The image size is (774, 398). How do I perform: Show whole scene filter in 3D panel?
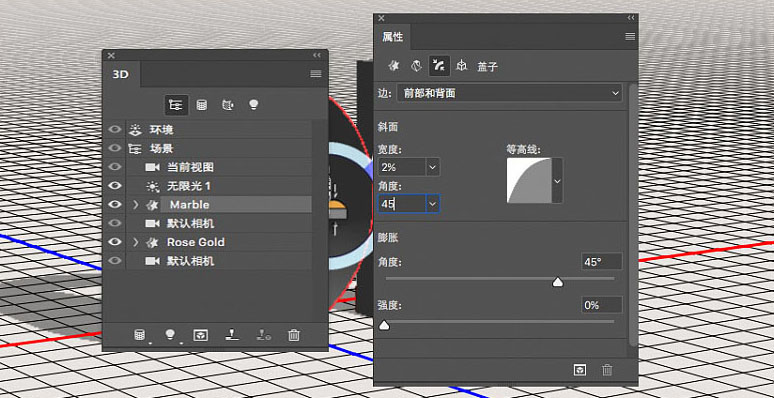click(x=176, y=105)
